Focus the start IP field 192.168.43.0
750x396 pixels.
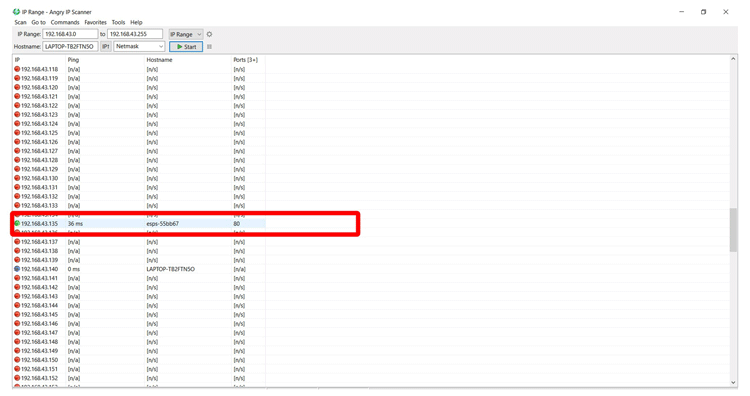pos(70,34)
